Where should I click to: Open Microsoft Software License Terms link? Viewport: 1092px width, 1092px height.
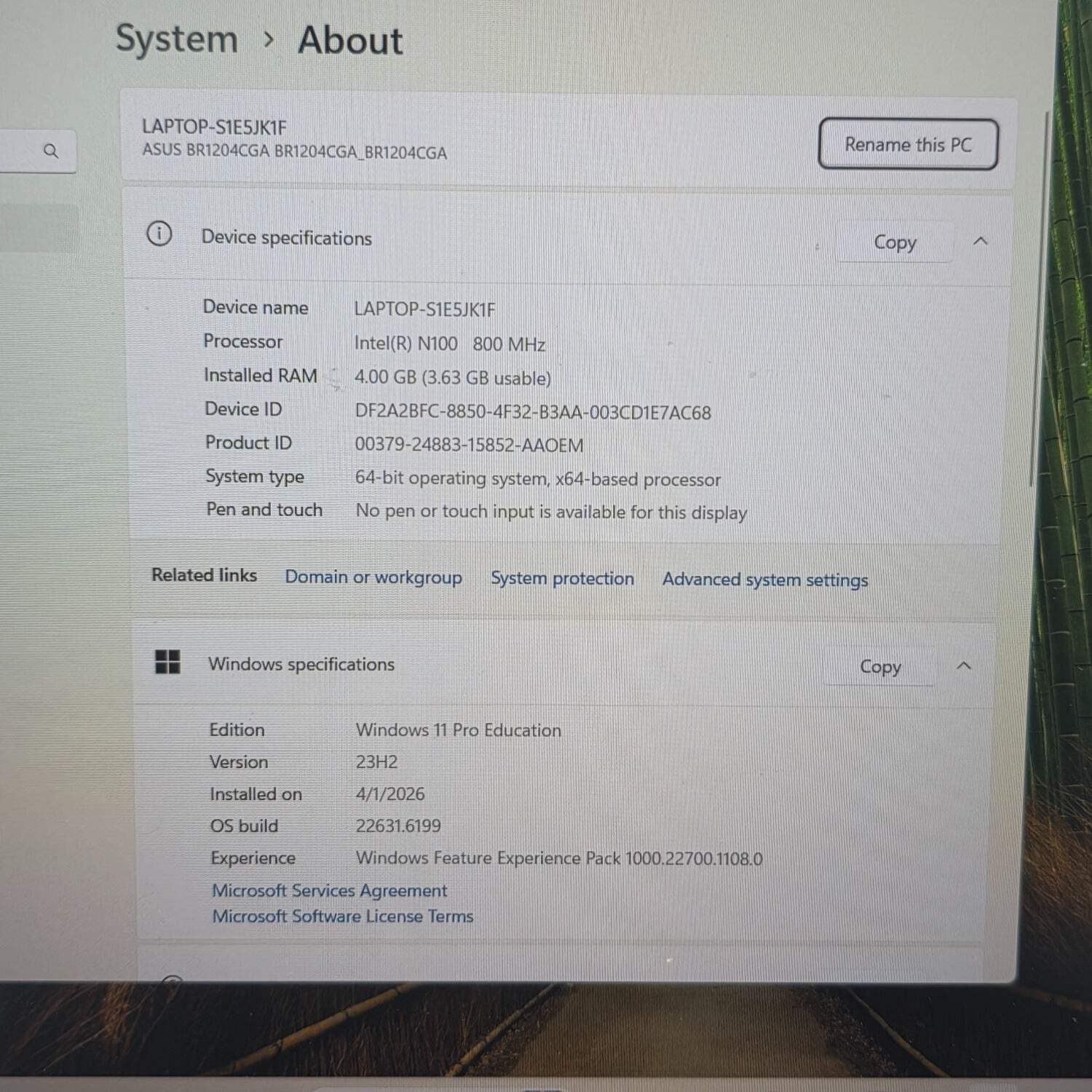click(x=343, y=916)
